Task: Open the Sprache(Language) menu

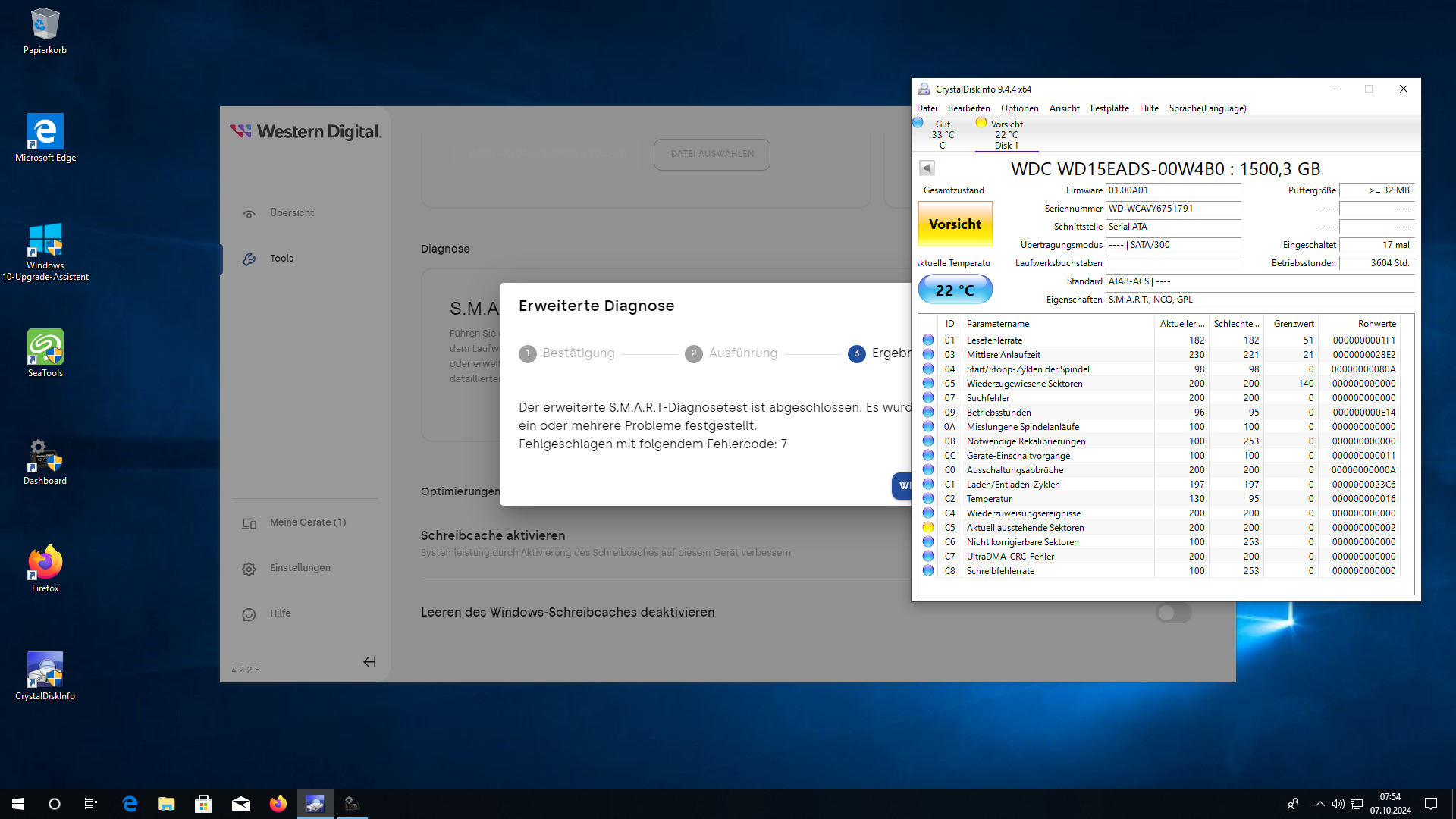Action: pyautogui.click(x=1207, y=108)
